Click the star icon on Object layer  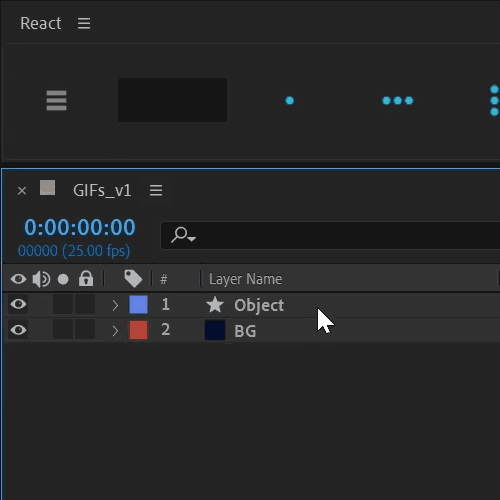(x=215, y=305)
